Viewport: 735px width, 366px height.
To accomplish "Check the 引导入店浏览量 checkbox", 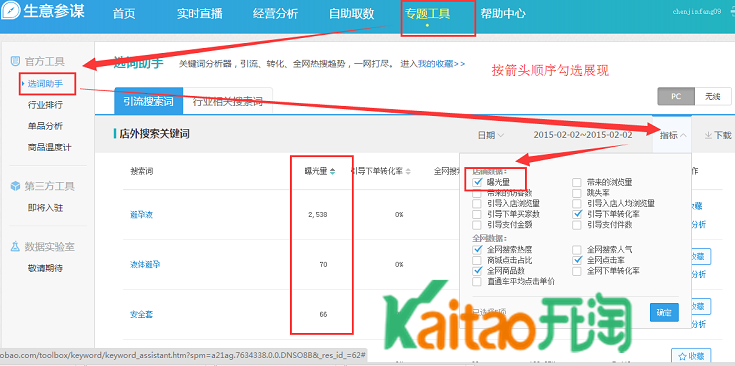I will [477, 203].
